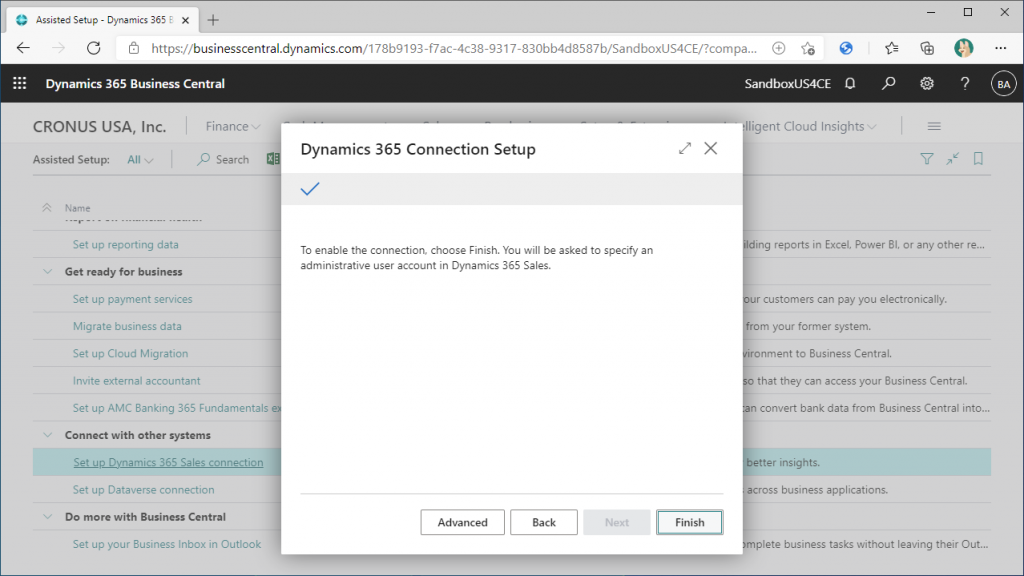Click the Name column header
Screen dimensions: 1024x576
click(x=77, y=208)
